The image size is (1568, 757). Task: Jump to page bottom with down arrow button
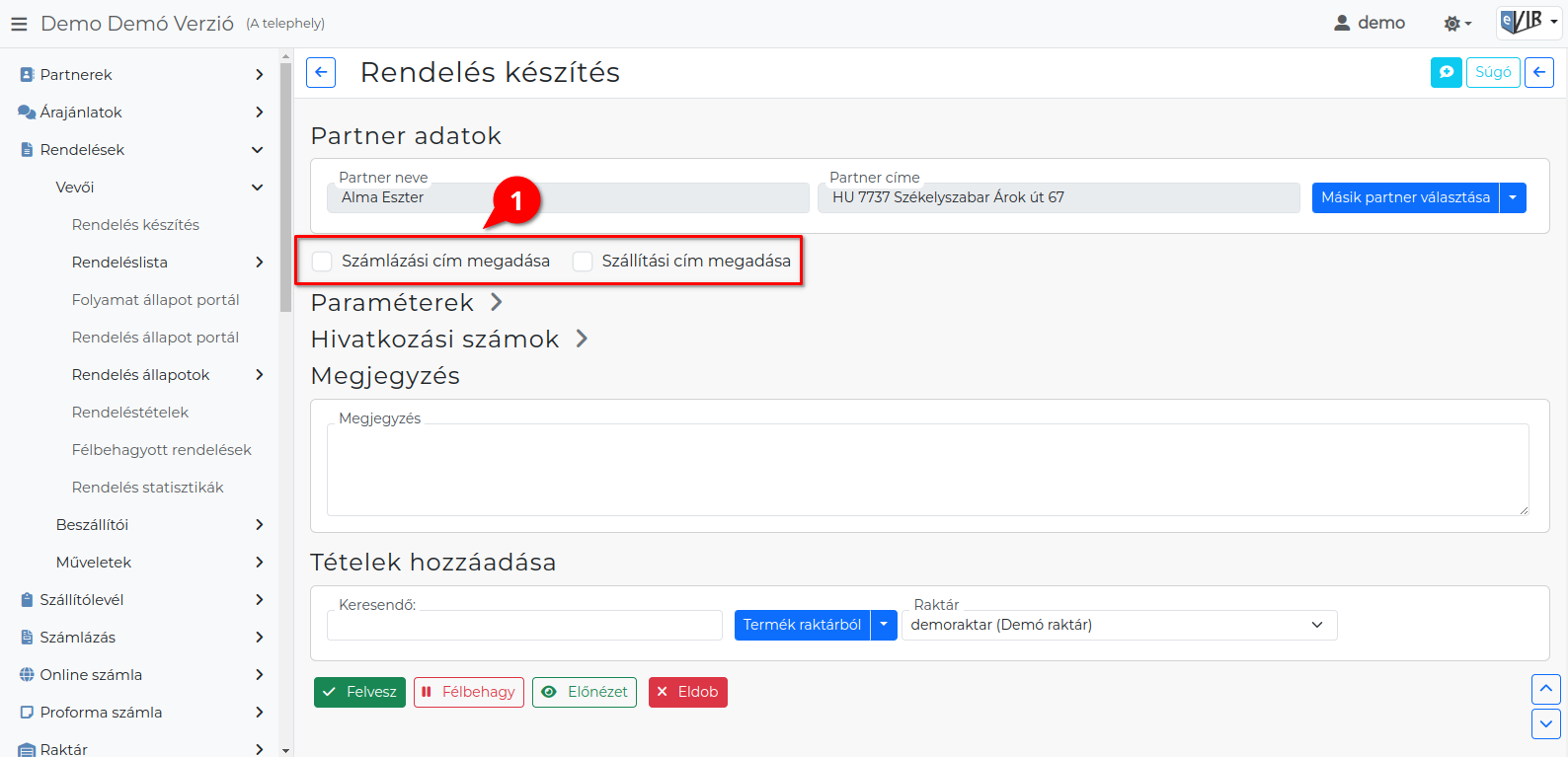pos(1546,723)
